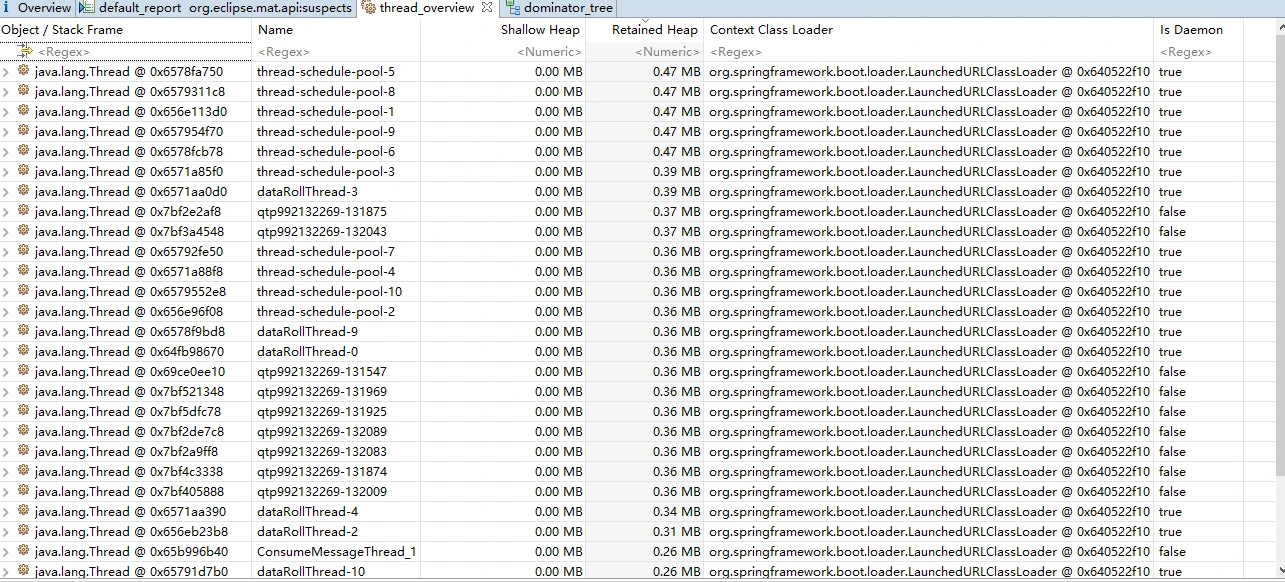Expand thread 0x65792fe50 row
1285x582 pixels.
point(6,252)
